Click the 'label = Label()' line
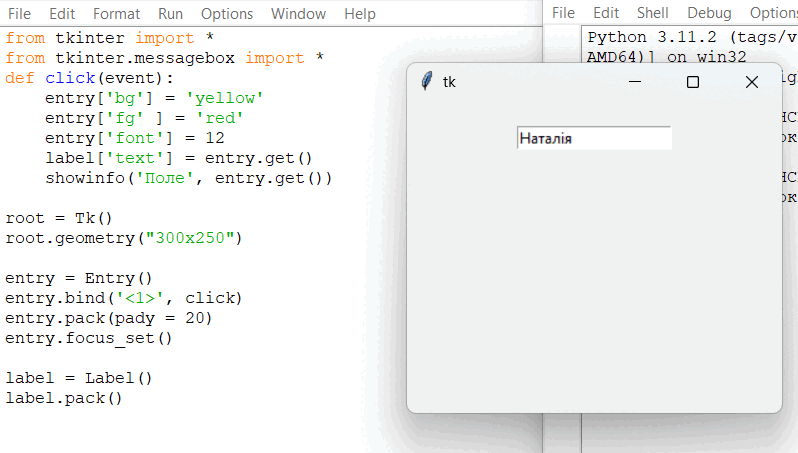The image size is (798, 453). 78,378
